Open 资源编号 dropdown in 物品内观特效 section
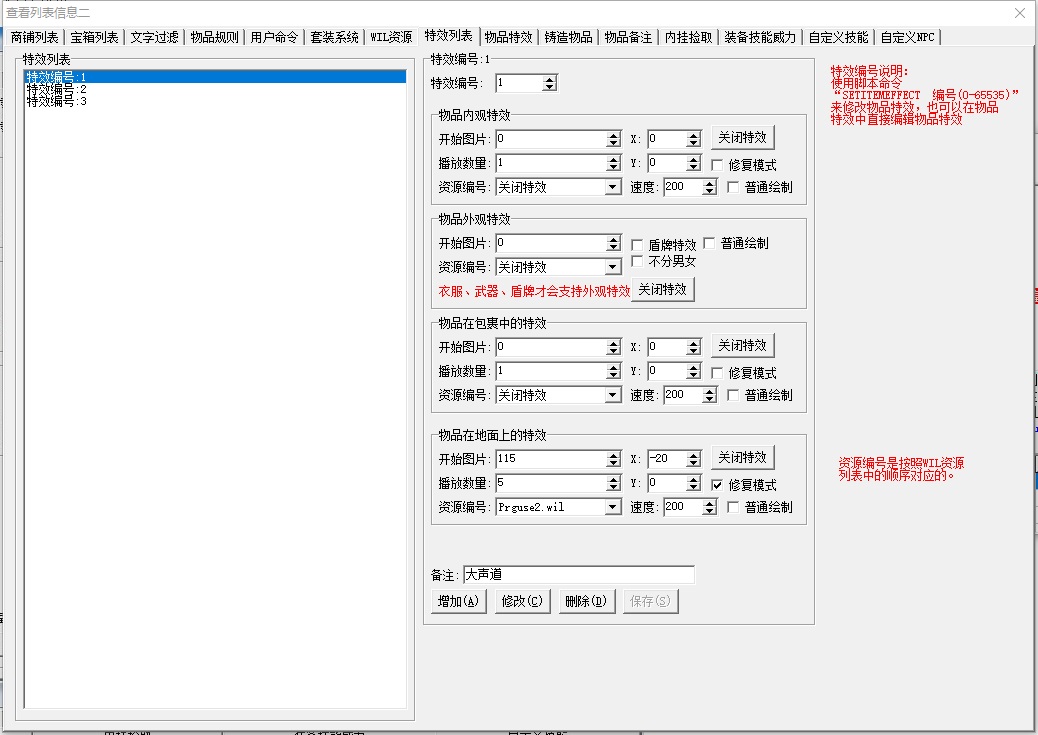The width and height of the screenshot is (1038, 735). [613, 187]
